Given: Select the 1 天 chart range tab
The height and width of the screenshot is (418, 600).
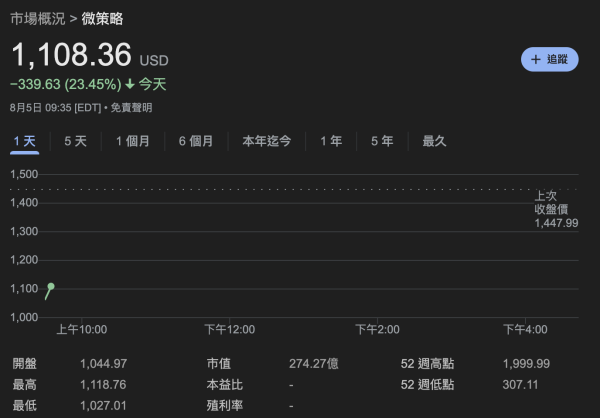Looking at the screenshot, I should pos(24,141).
